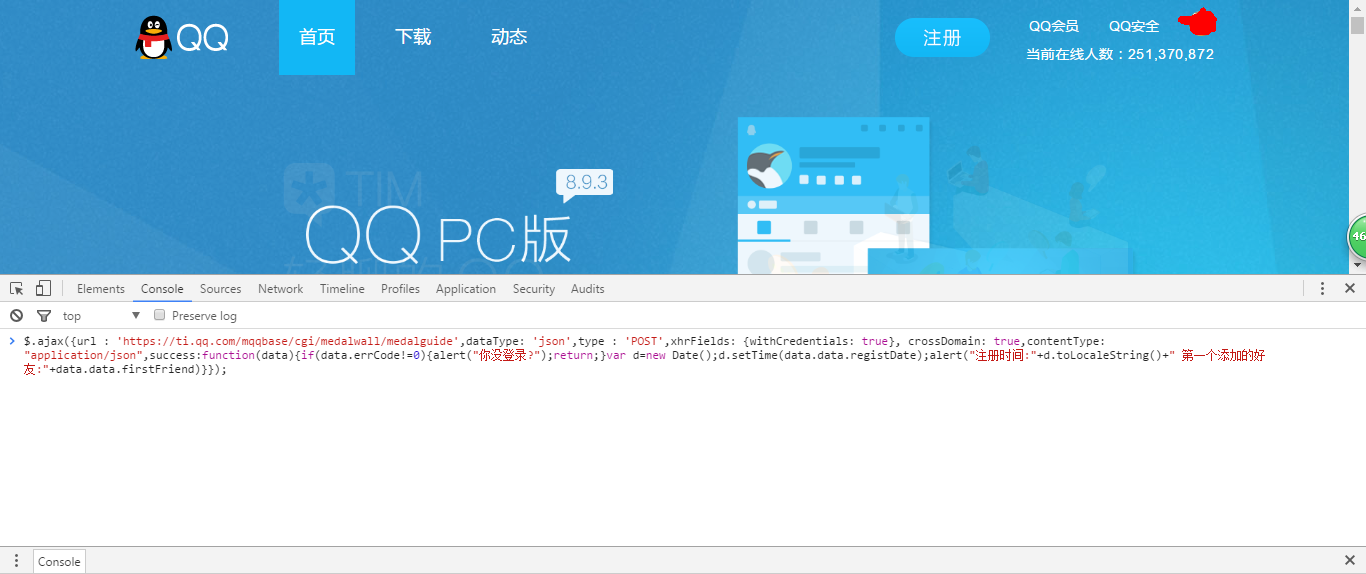This screenshot has width=1366, height=574.
Task: Click the 注册 register button
Action: click(x=942, y=38)
